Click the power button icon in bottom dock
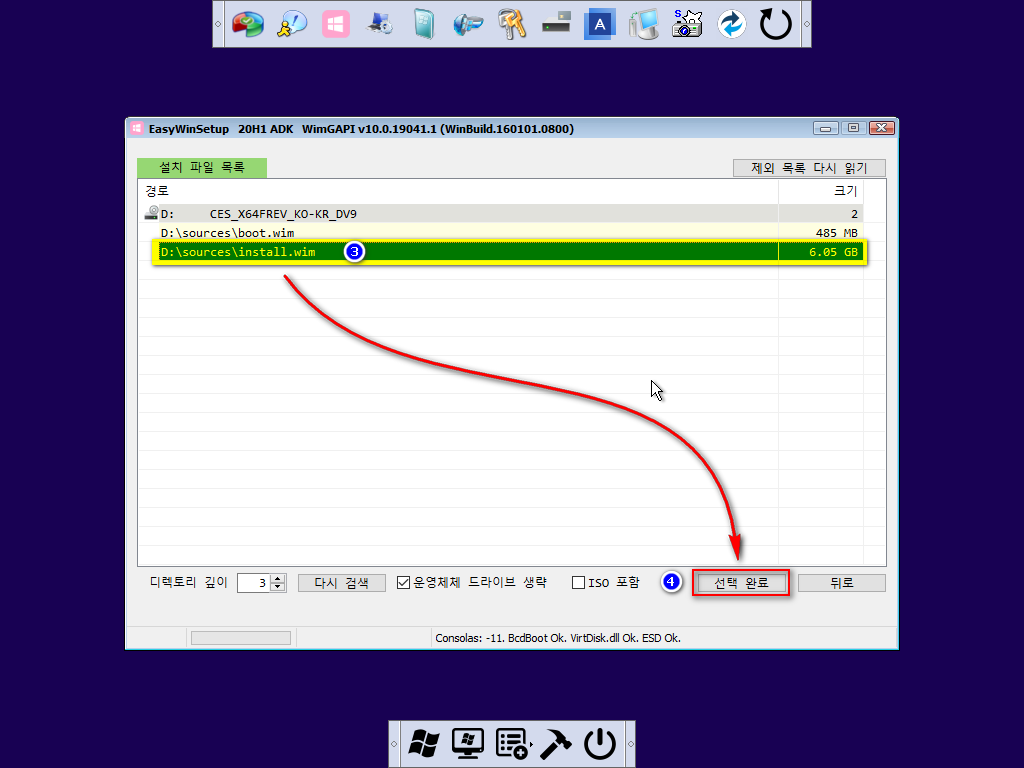 click(x=600, y=743)
